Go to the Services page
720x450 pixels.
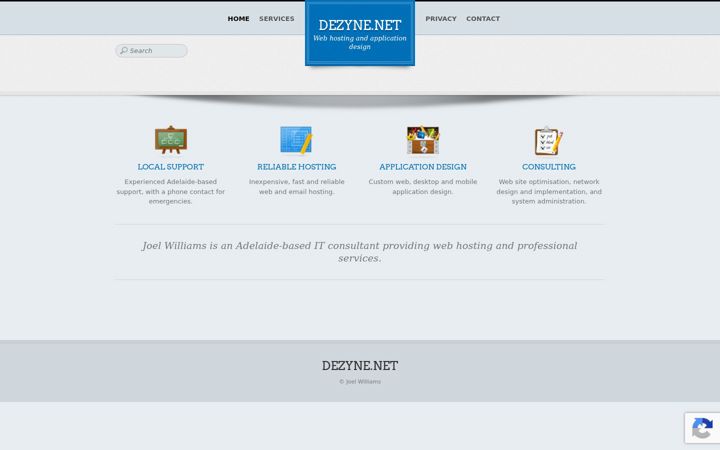pos(276,19)
